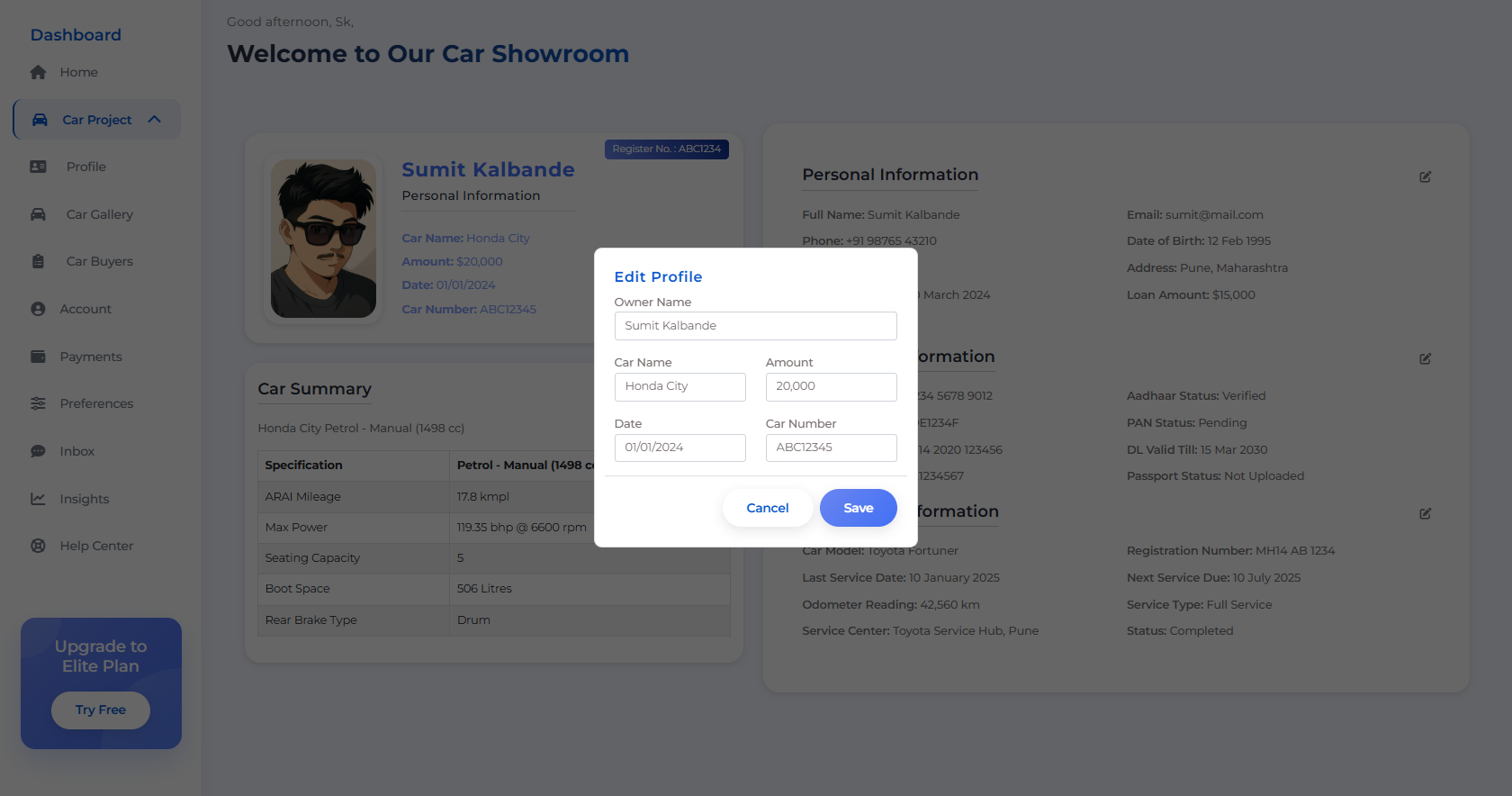Cancel the Edit Profile dialog
This screenshot has height=796, width=1512.
pos(768,508)
